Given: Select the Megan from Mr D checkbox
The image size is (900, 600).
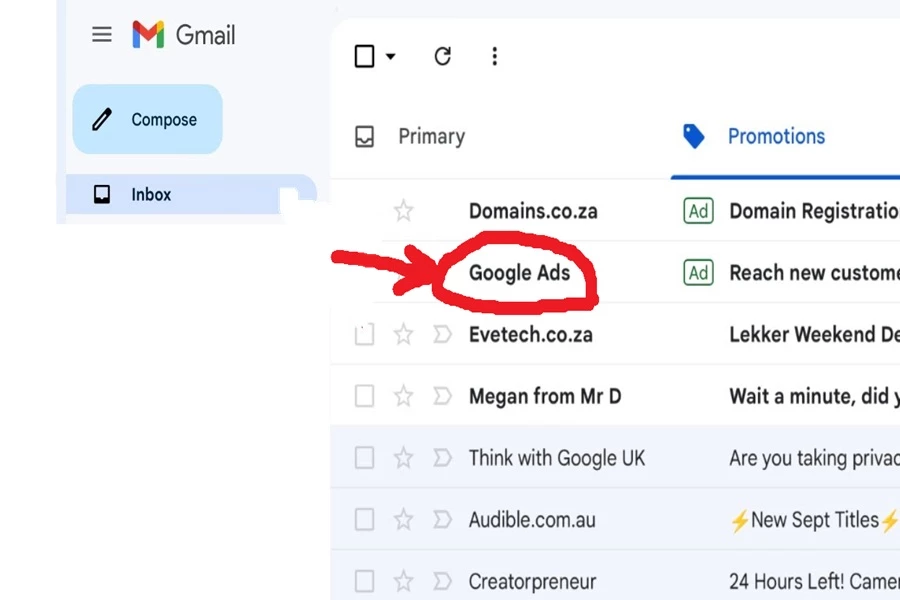Looking at the screenshot, I should click(364, 396).
